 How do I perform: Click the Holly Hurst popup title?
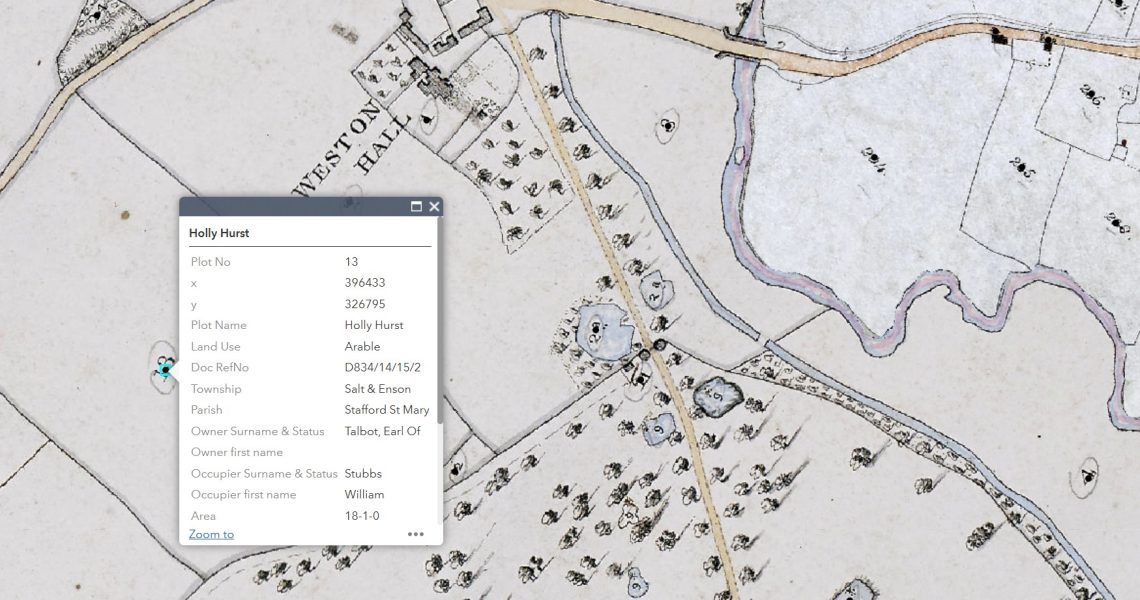coord(219,233)
